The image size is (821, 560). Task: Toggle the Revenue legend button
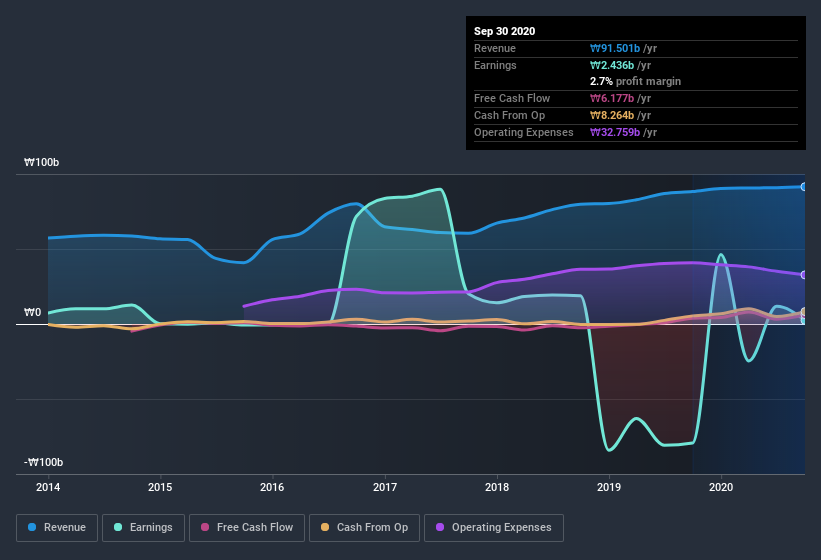57,527
